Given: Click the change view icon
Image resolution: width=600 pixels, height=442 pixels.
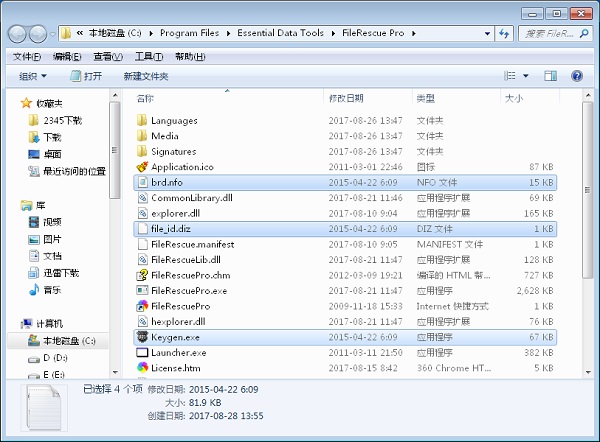Looking at the screenshot, I should pos(510,76).
